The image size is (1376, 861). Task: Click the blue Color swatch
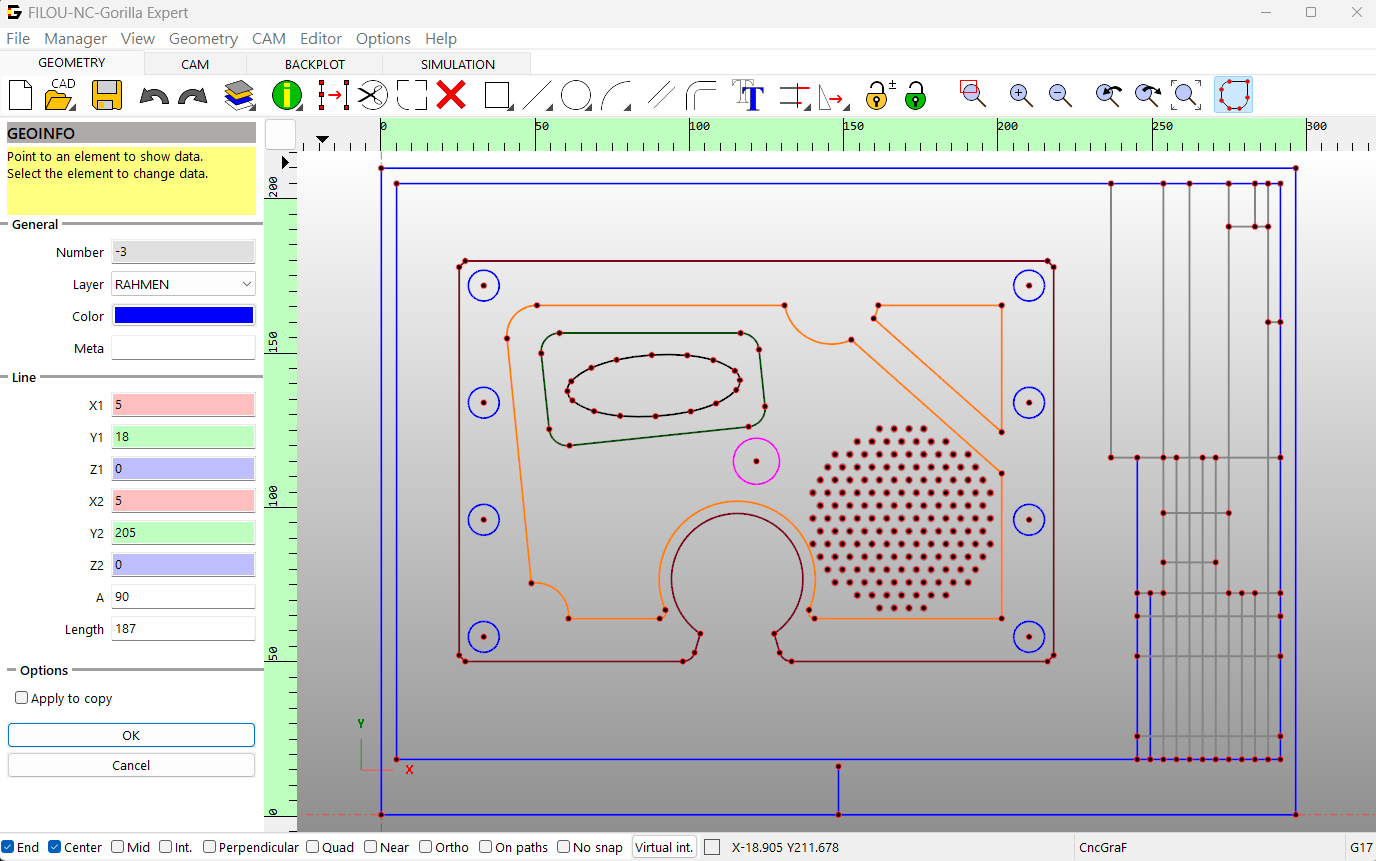point(183,316)
